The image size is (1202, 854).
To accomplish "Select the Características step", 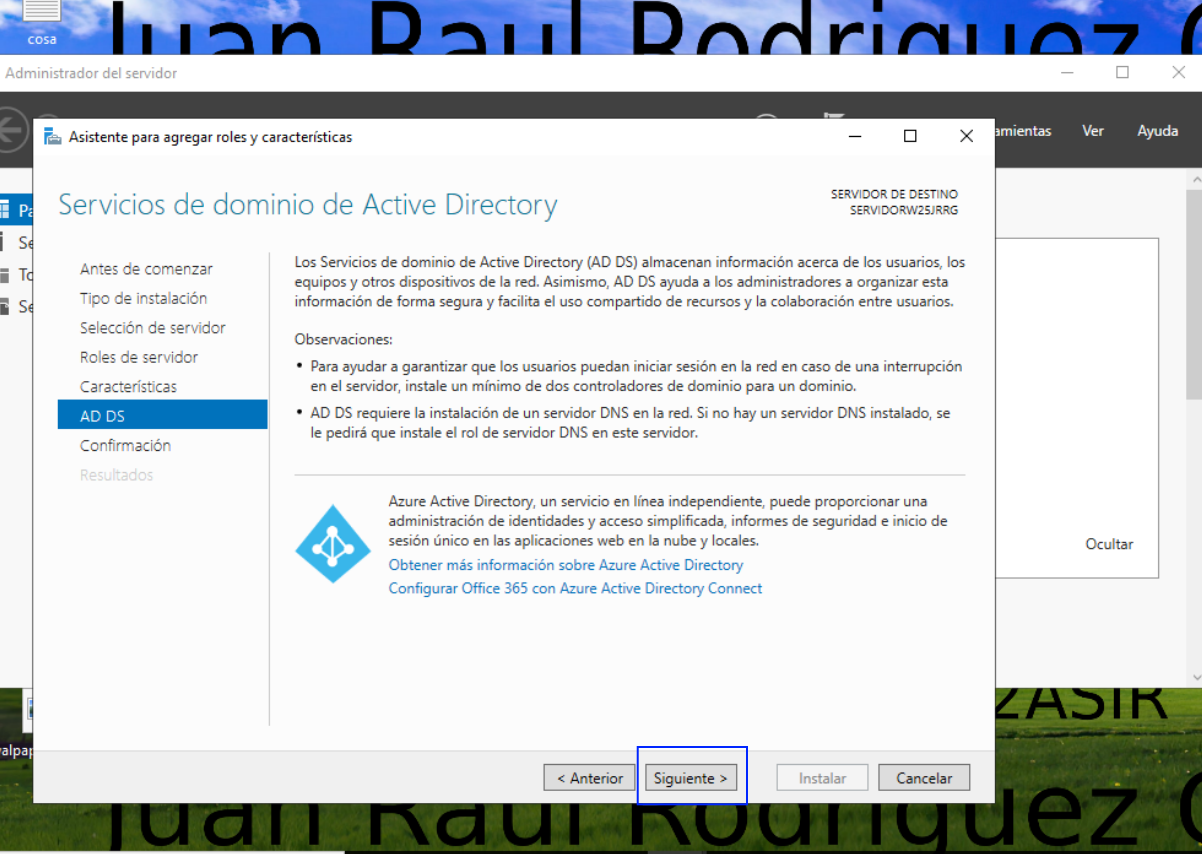I will (128, 387).
